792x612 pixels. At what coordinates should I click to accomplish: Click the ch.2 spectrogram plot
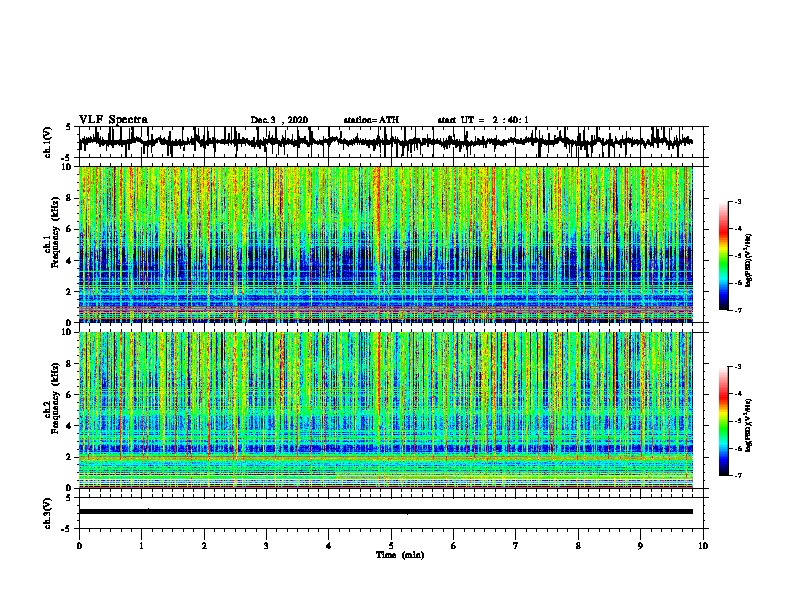[x=385, y=410]
